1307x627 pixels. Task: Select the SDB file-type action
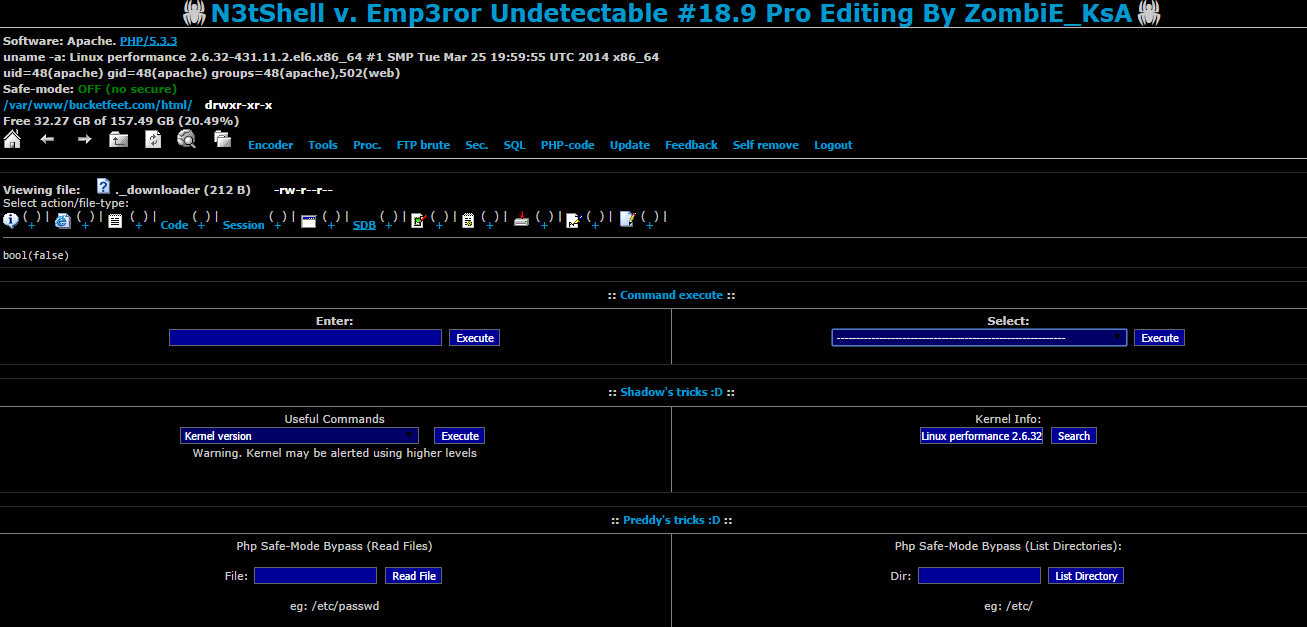point(364,225)
